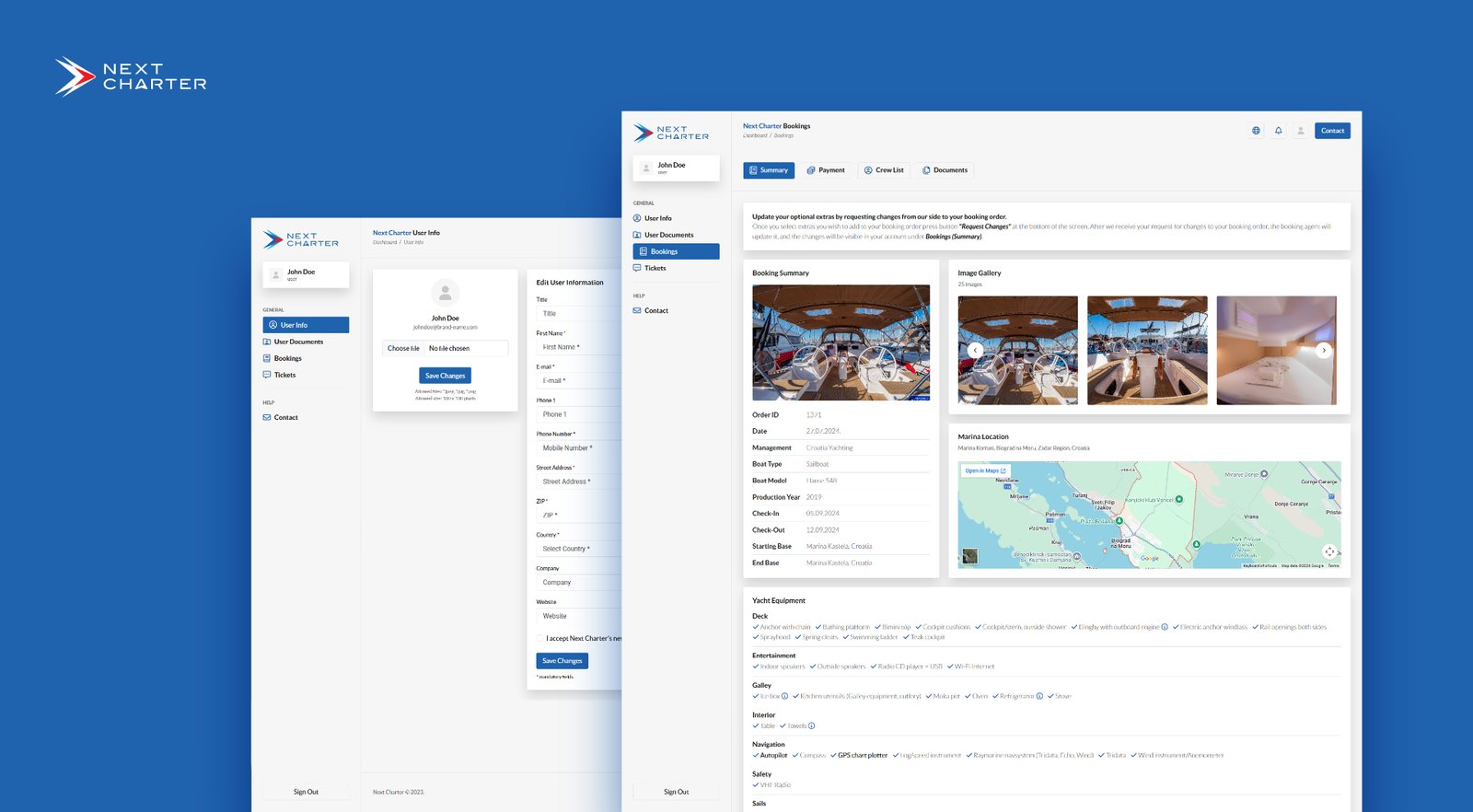The width and height of the screenshot is (1473, 812).
Task: Open the Crew List tab
Action: pyautogui.click(x=884, y=170)
